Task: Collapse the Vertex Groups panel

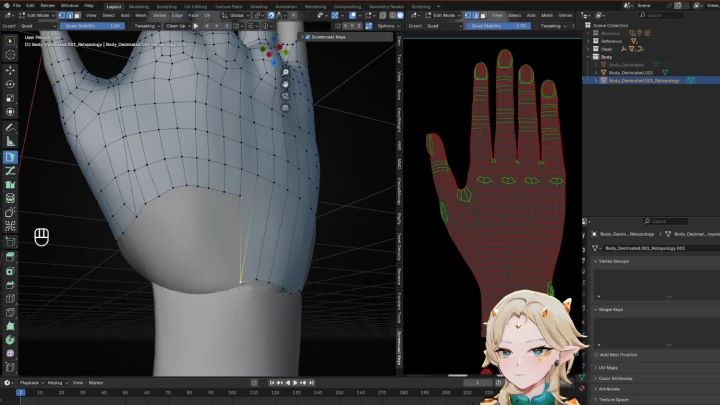Action: [613, 261]
